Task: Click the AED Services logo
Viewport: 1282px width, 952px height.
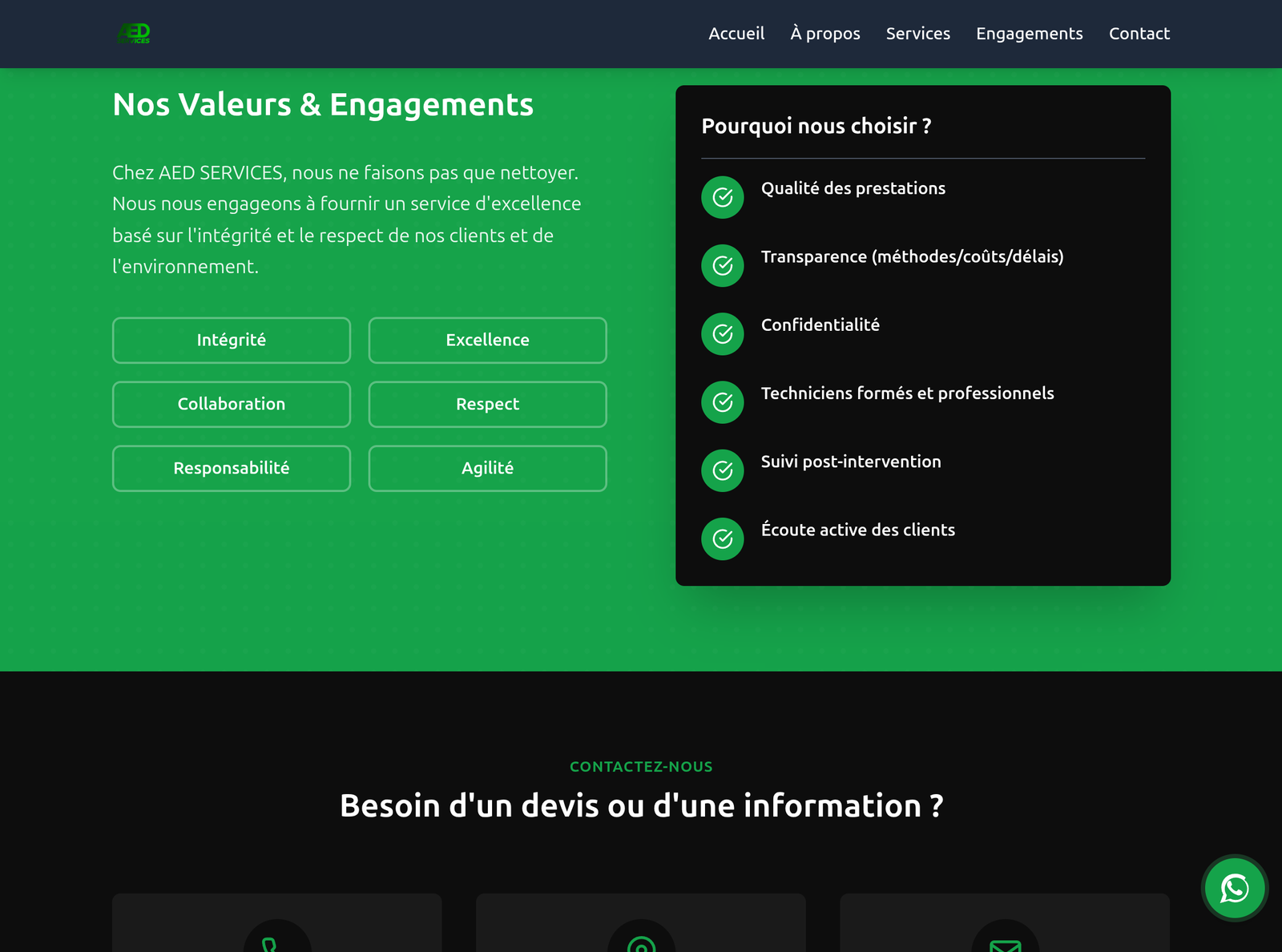Action: click(134, 33)
